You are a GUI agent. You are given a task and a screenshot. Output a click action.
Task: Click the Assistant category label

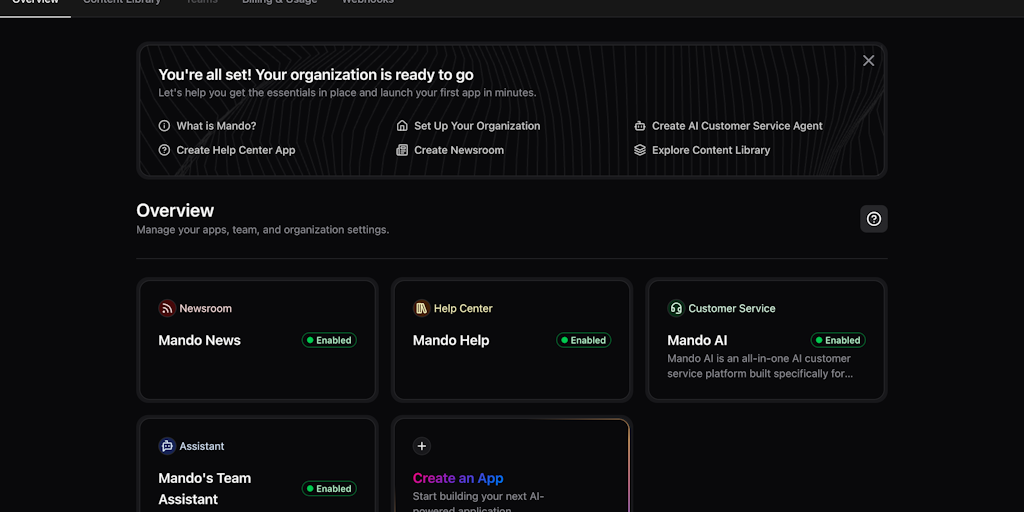[x=202, y=446]
